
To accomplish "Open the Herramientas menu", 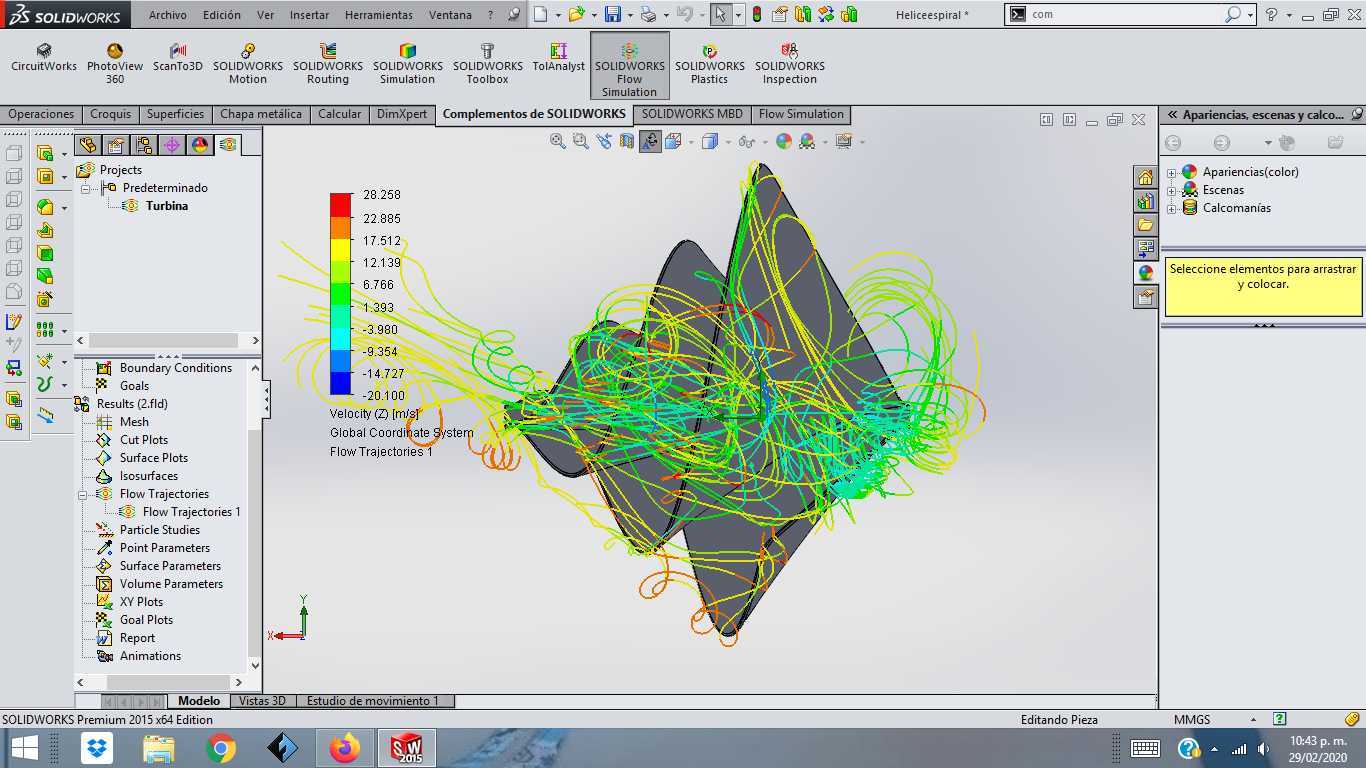I will (x=378, y=15).
